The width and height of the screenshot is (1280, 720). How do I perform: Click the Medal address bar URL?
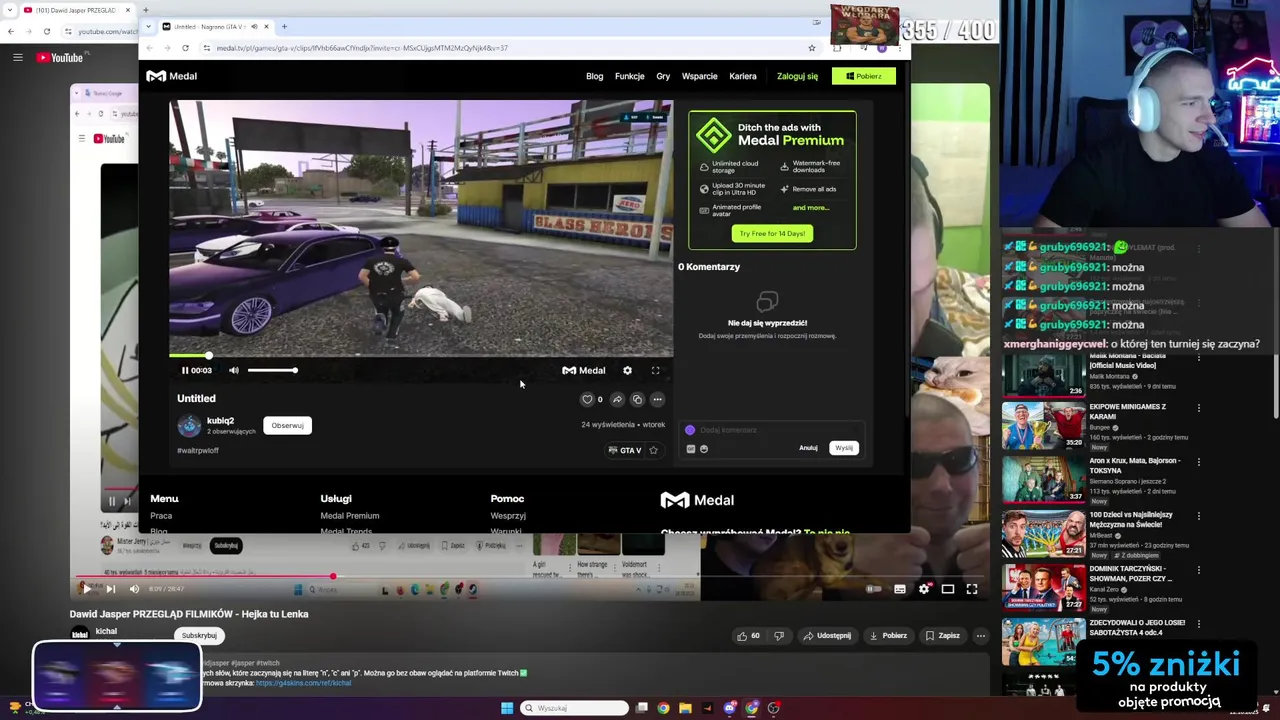362,48
